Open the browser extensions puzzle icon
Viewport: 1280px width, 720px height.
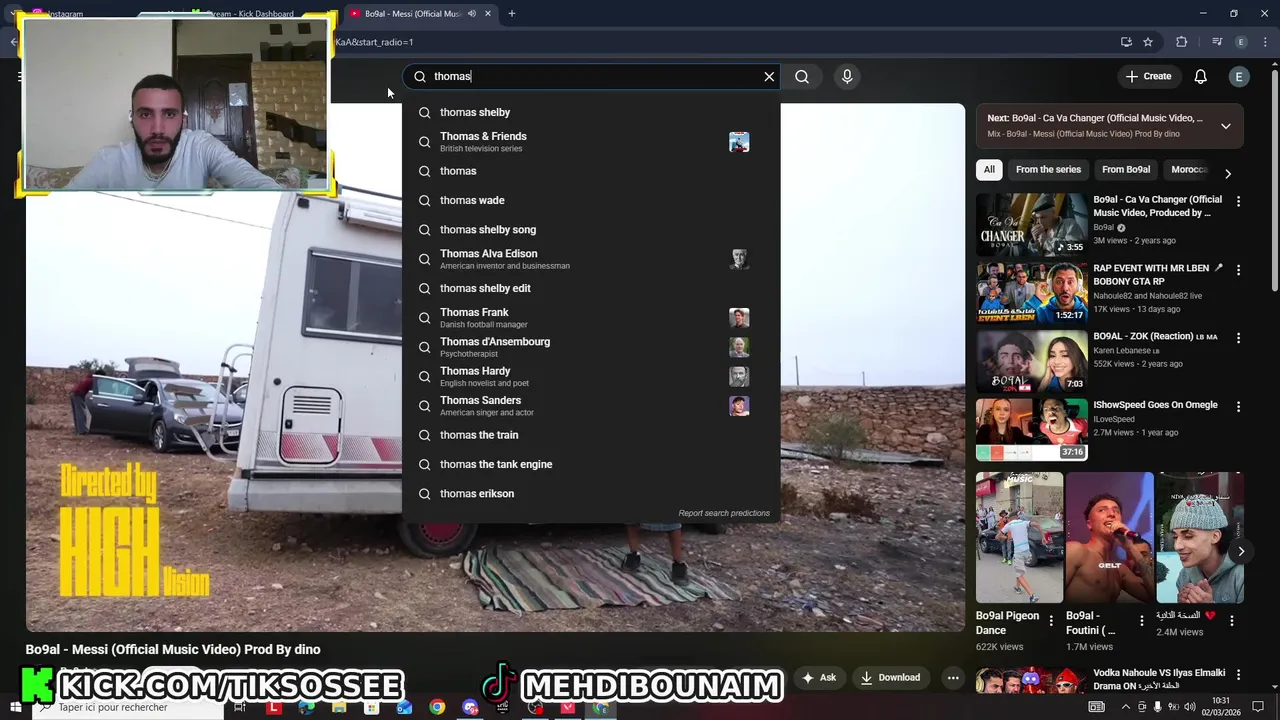(1181, 42)
